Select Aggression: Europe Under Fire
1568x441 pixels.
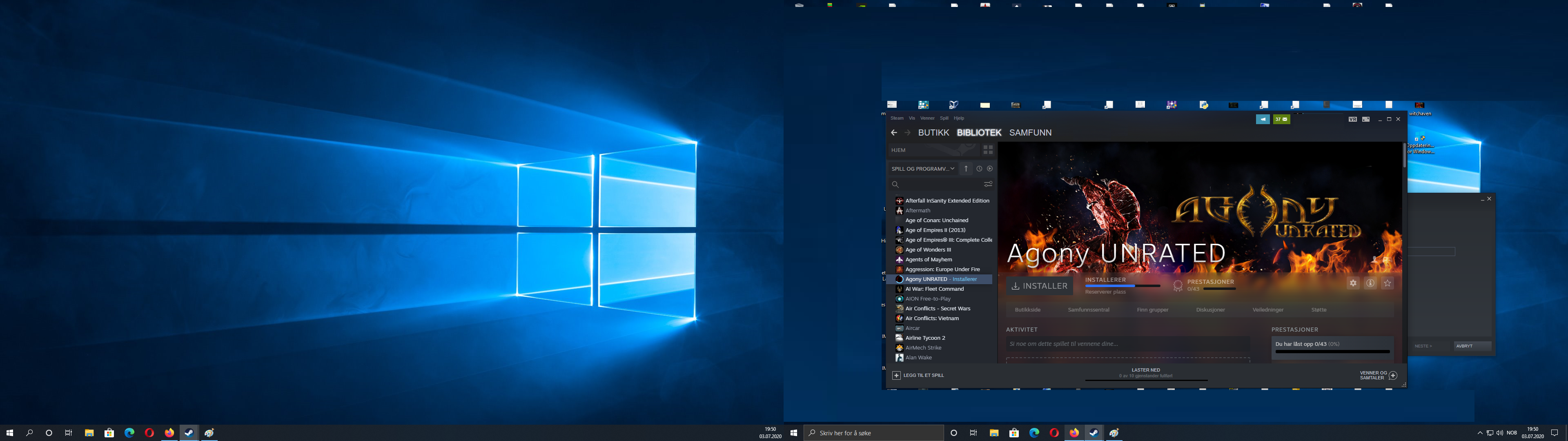(x=942, y=269)
